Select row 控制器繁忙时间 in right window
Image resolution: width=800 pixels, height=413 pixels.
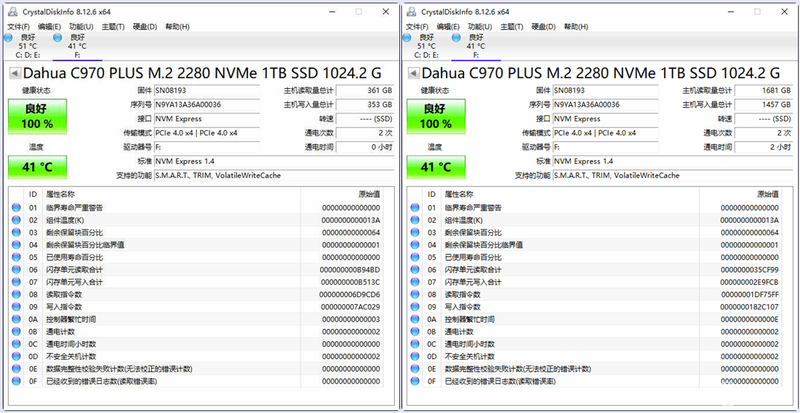pyautogui.click(x=595, y=319)
